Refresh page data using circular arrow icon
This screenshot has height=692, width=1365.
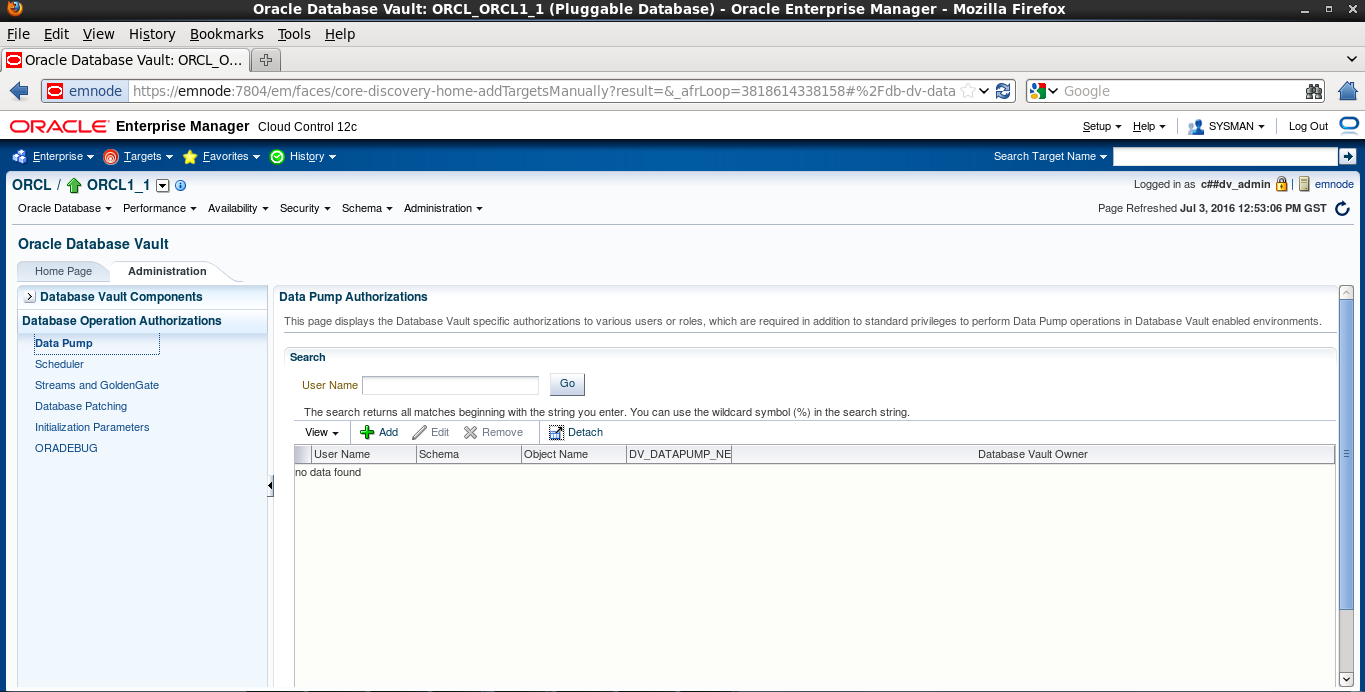[1342, 209]
